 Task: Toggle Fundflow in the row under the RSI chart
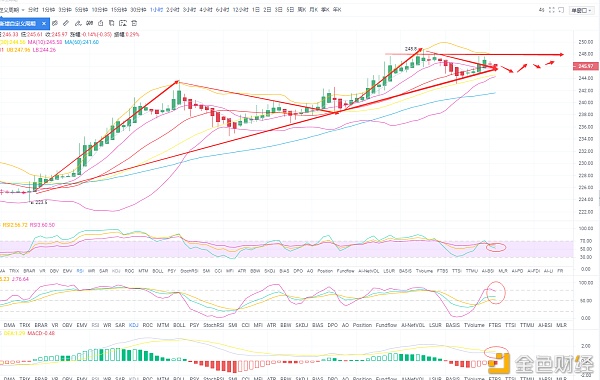point(346,271)
